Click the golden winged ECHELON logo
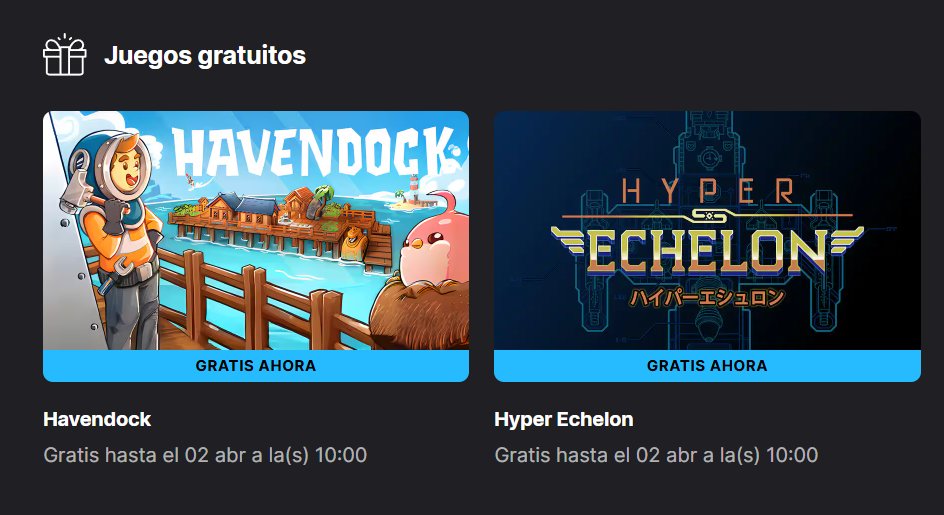This screenshot has height=515, width=944. coord(707,251)
